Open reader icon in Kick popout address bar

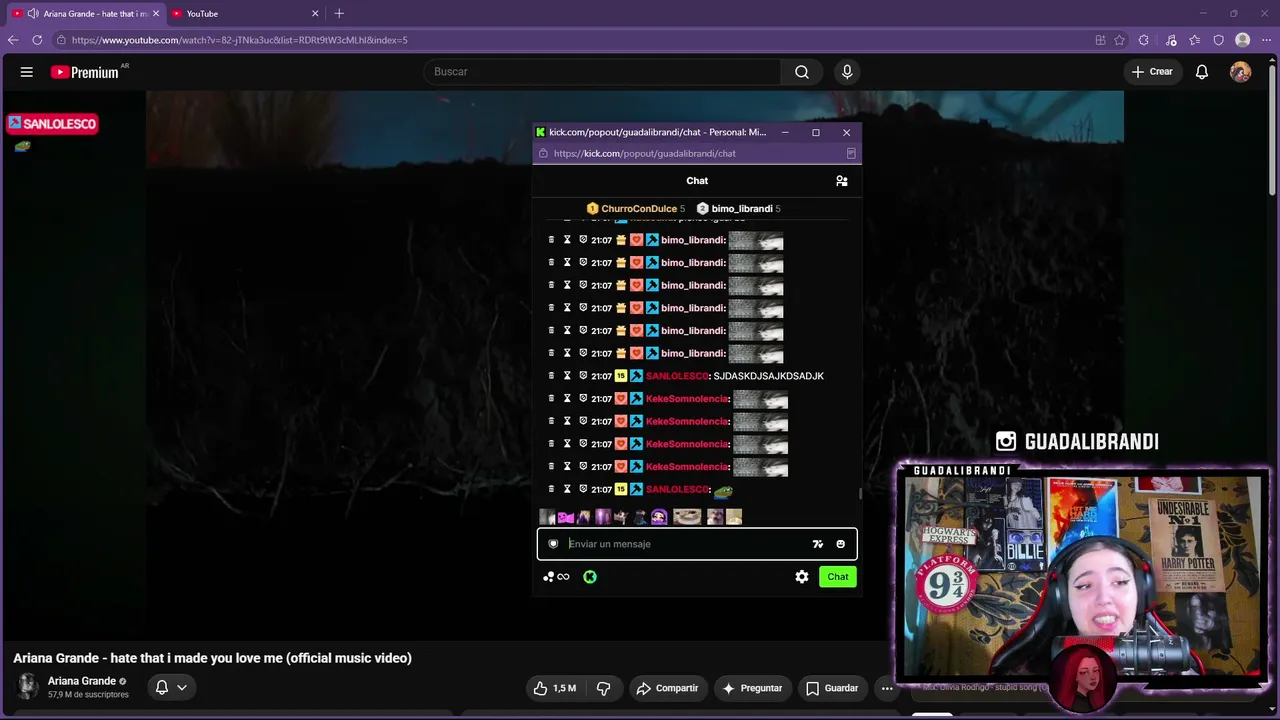pyautogui.click(x=851, y=154)
